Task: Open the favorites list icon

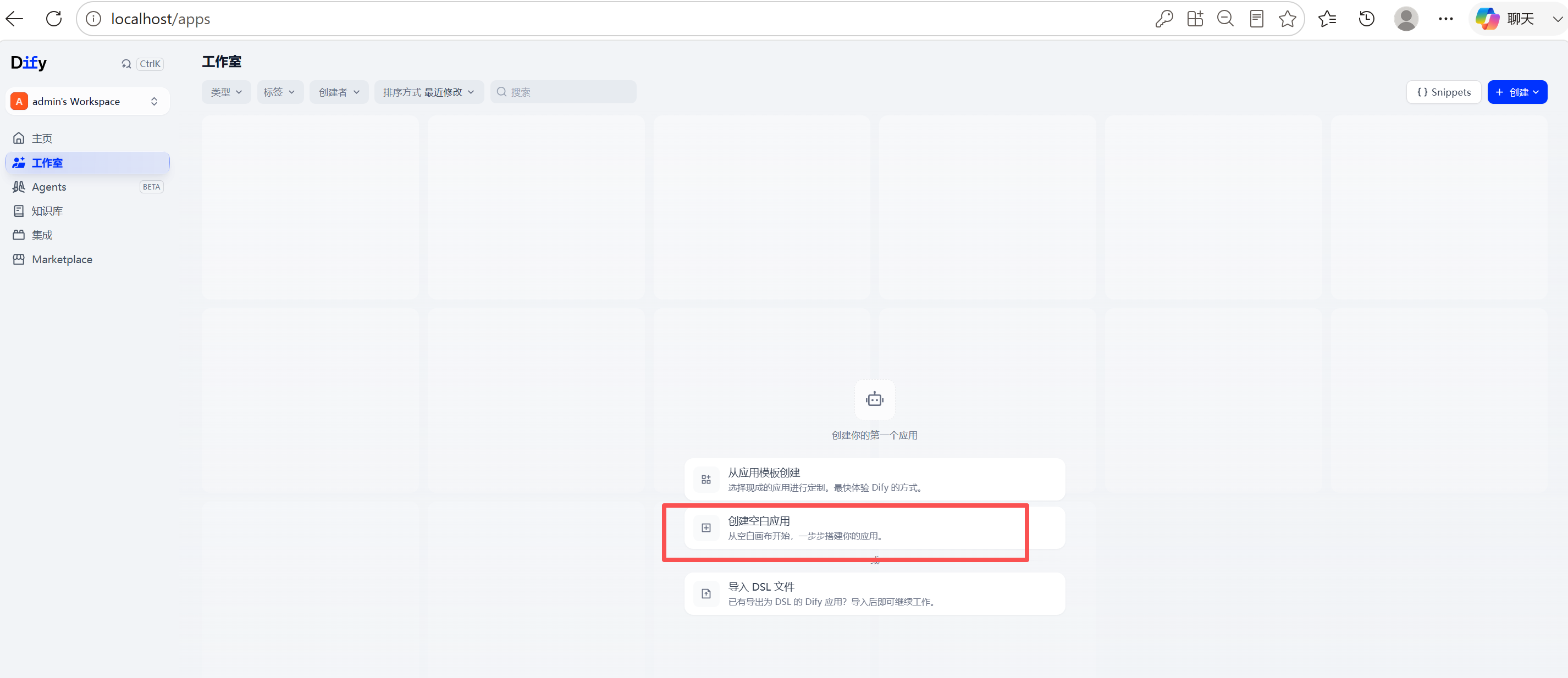Action: point(1327,19)
